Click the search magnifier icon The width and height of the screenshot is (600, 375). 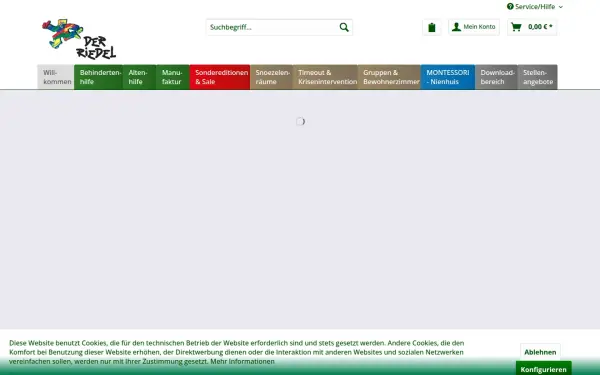[x=344, y=27]
